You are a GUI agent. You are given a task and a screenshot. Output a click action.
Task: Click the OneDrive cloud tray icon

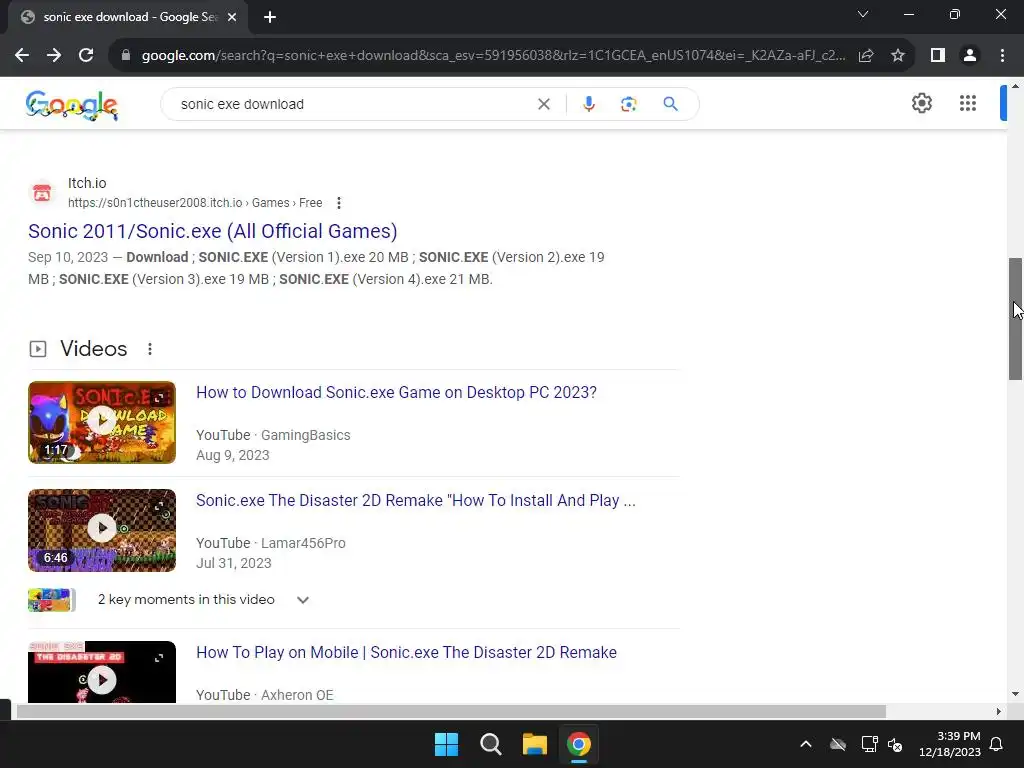838,744
